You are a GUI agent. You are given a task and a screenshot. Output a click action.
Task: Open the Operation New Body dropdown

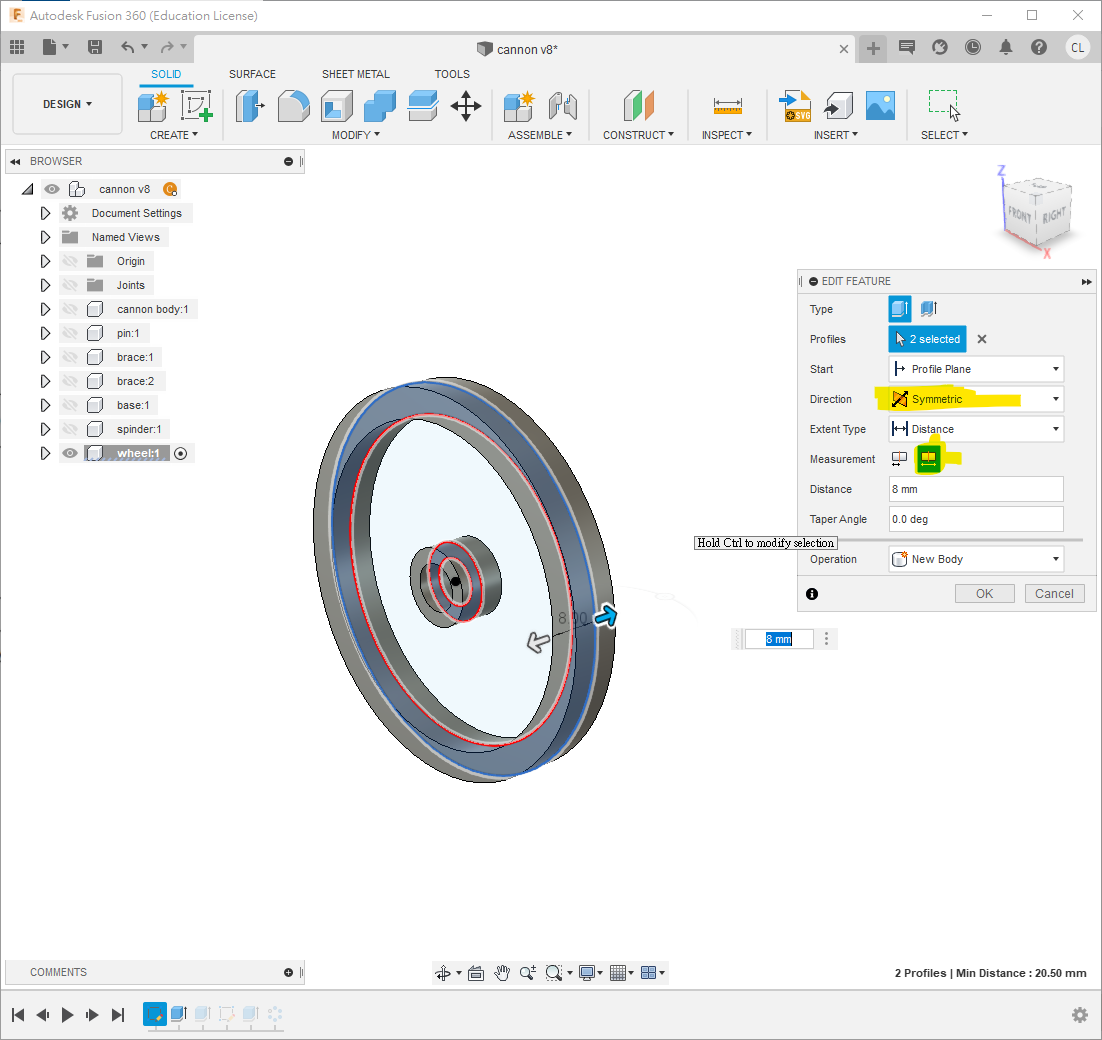(975, 559)
